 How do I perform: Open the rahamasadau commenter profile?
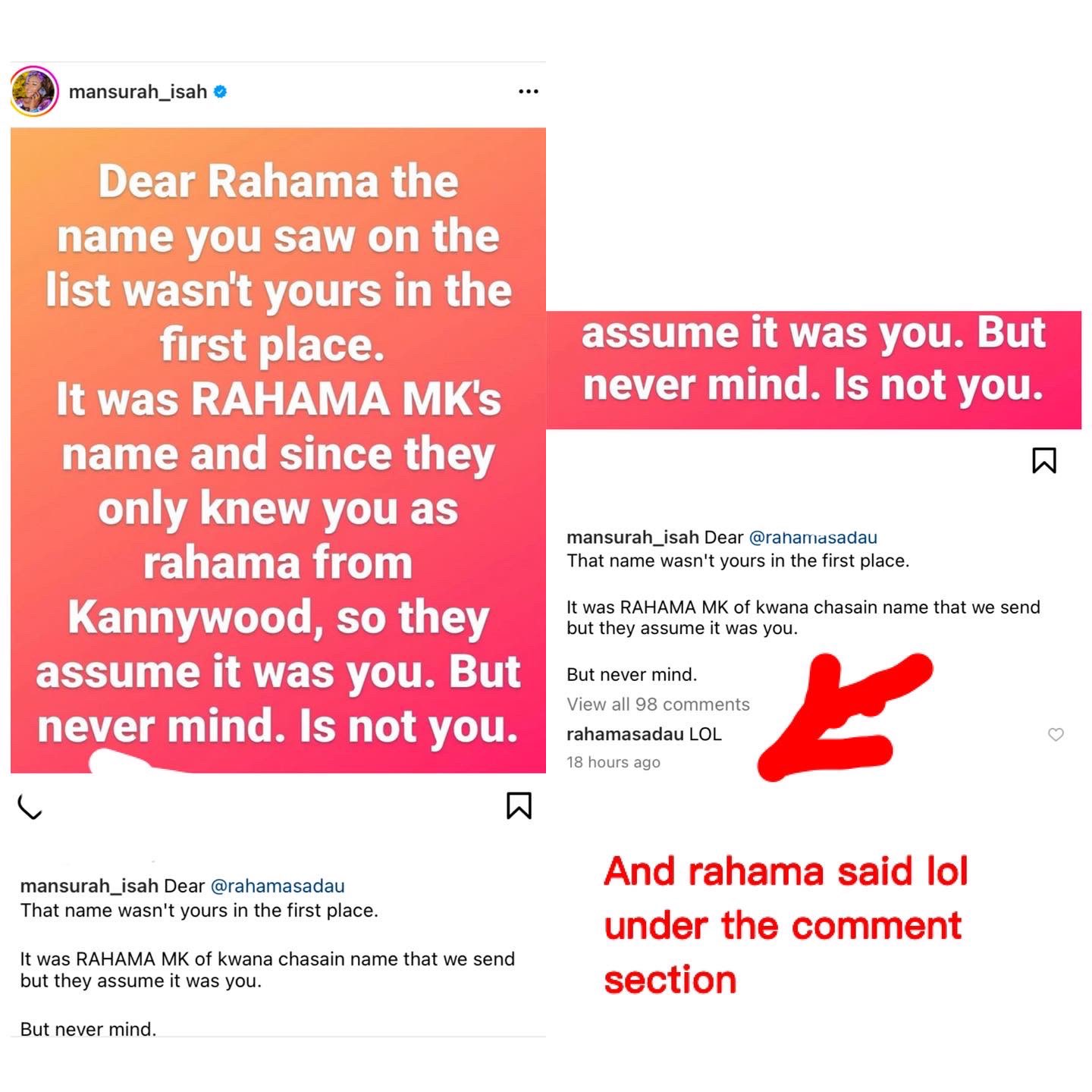(x=625, y=734)
